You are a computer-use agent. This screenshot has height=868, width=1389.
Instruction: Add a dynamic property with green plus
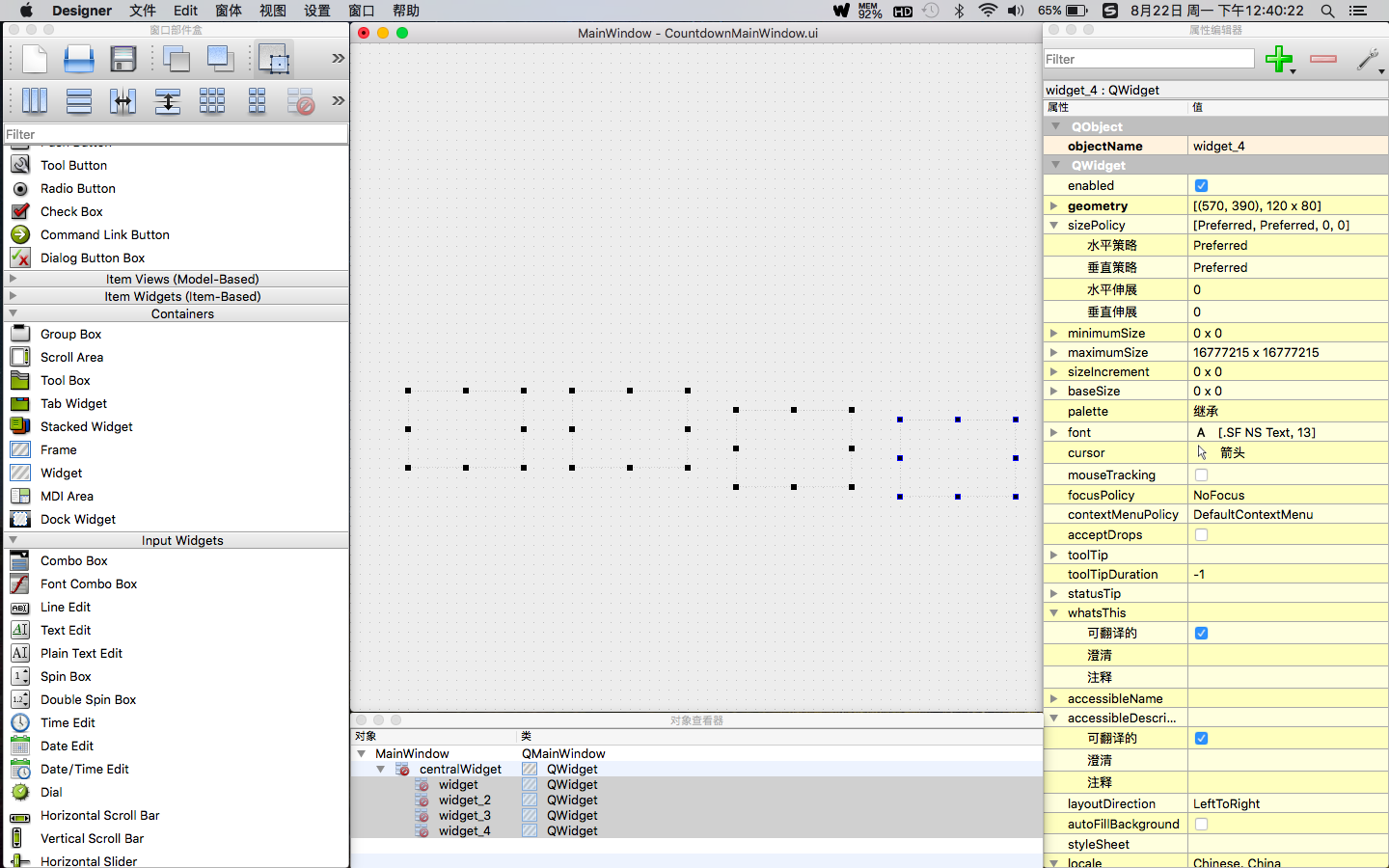point(1279,59)
